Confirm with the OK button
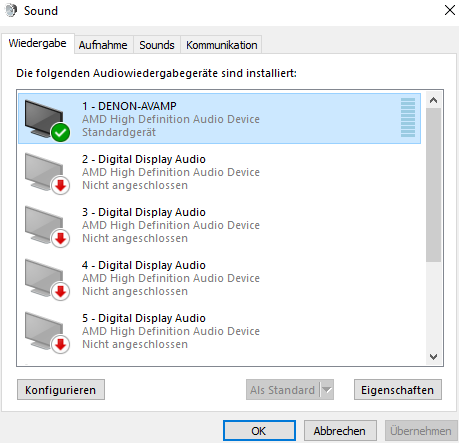This screenshot has height=443, width=459. point(259,431)
